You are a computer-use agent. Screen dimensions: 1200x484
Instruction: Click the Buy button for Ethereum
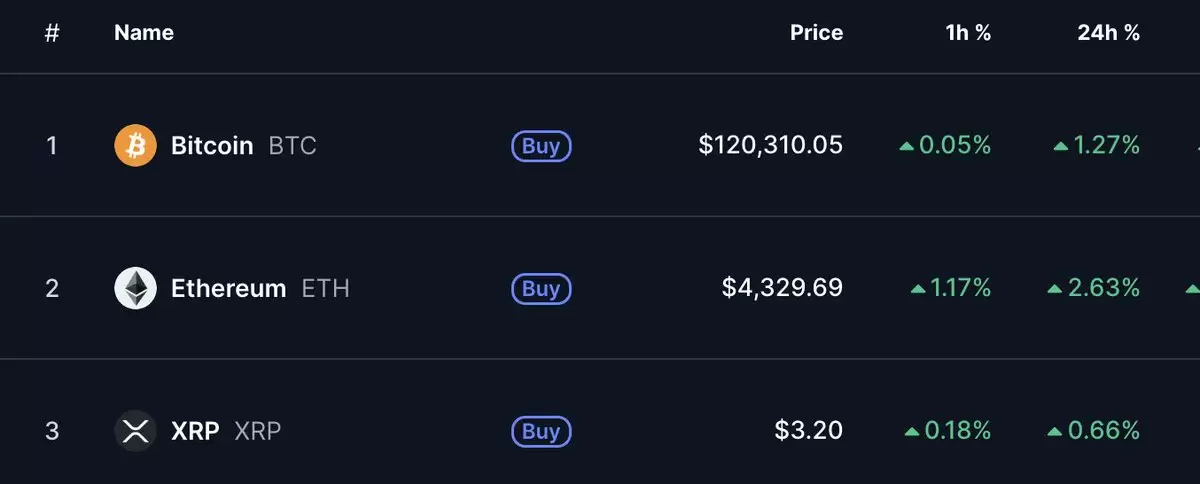click(541, 289)
